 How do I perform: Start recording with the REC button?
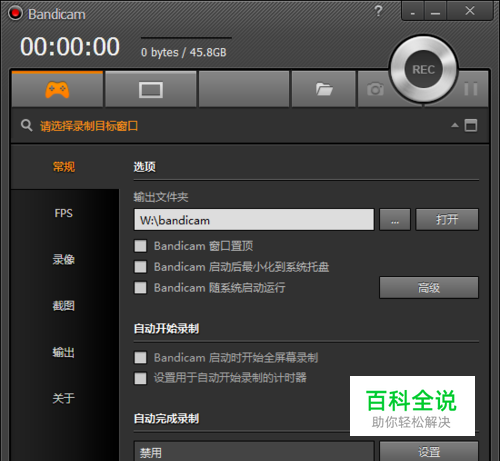coord(423,69)
